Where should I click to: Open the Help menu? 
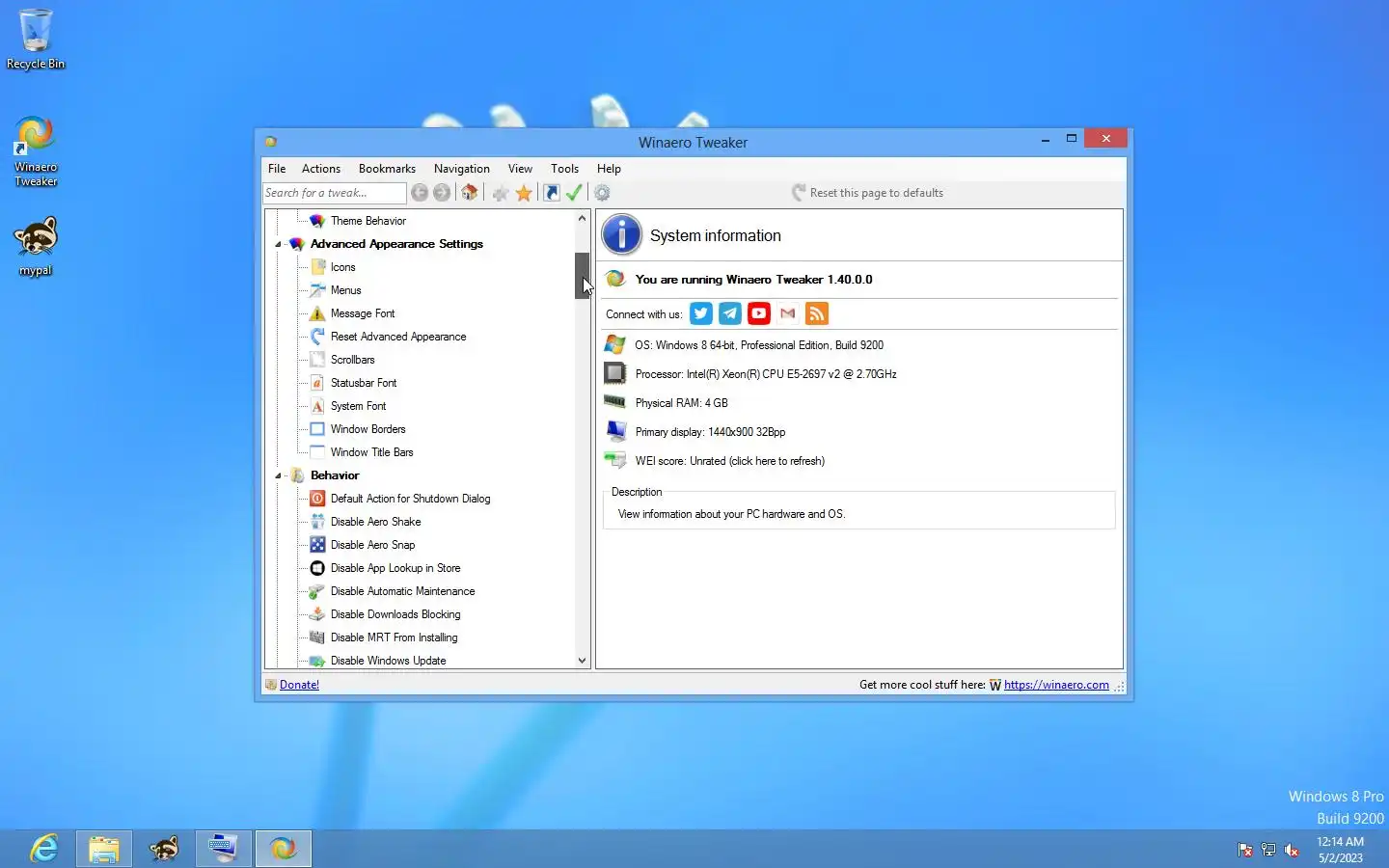pyautogui.click(x=609, y=169)
